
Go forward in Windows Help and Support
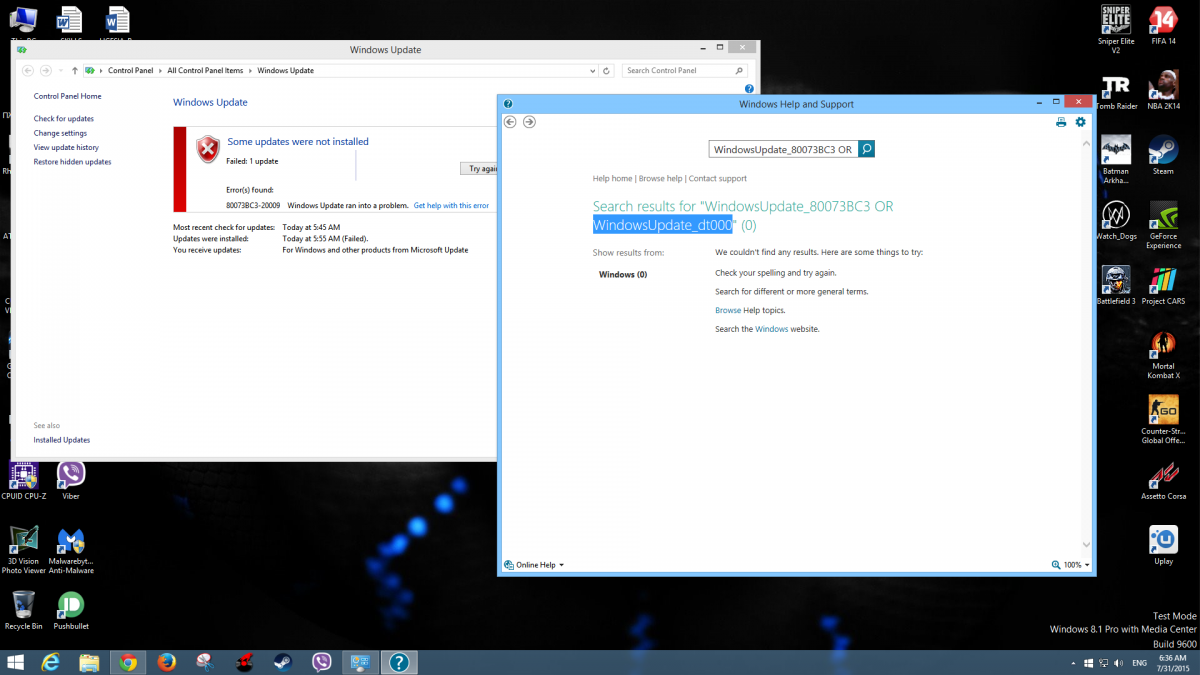tap(529, 122)
